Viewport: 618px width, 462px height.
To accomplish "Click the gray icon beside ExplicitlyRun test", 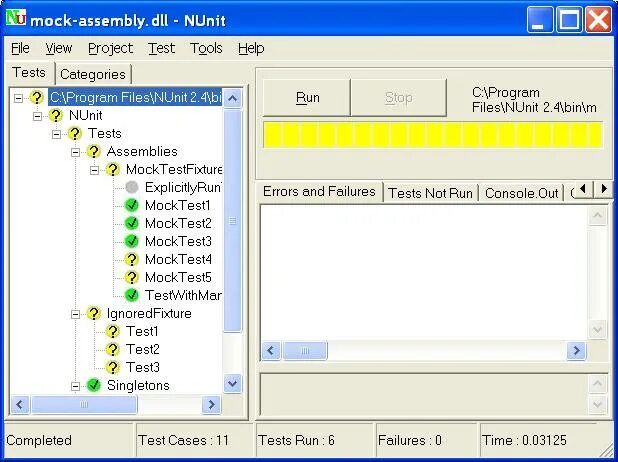I will (132, 187).
